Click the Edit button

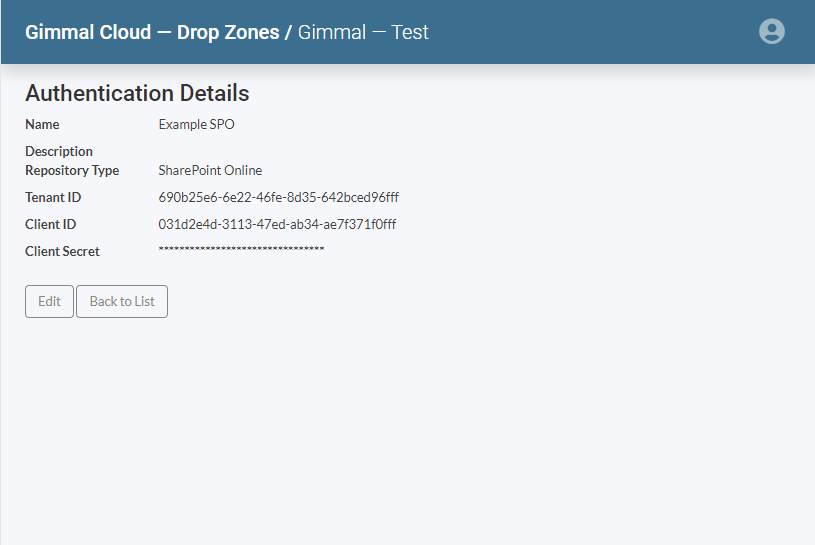(x=49, y=301)
